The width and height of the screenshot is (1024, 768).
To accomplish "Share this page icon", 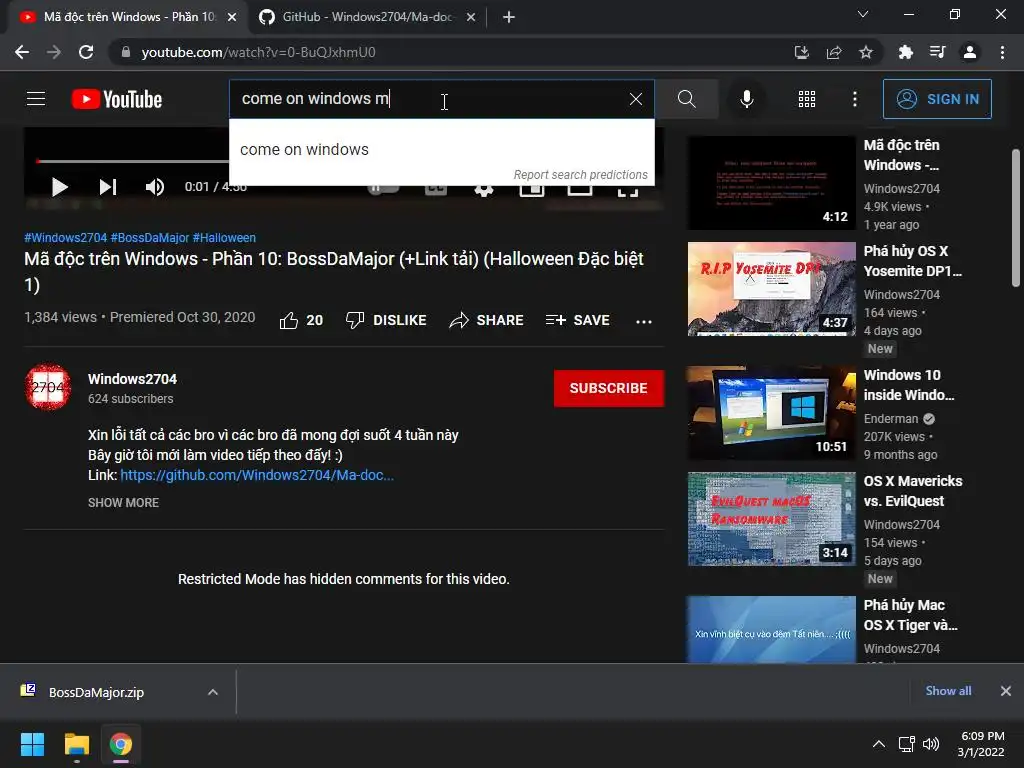I will click(x=834, y=52).
